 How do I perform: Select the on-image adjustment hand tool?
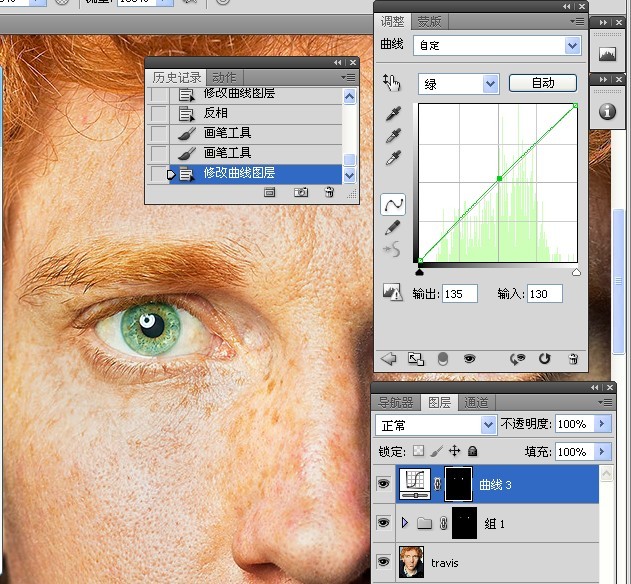pos(392,83)
